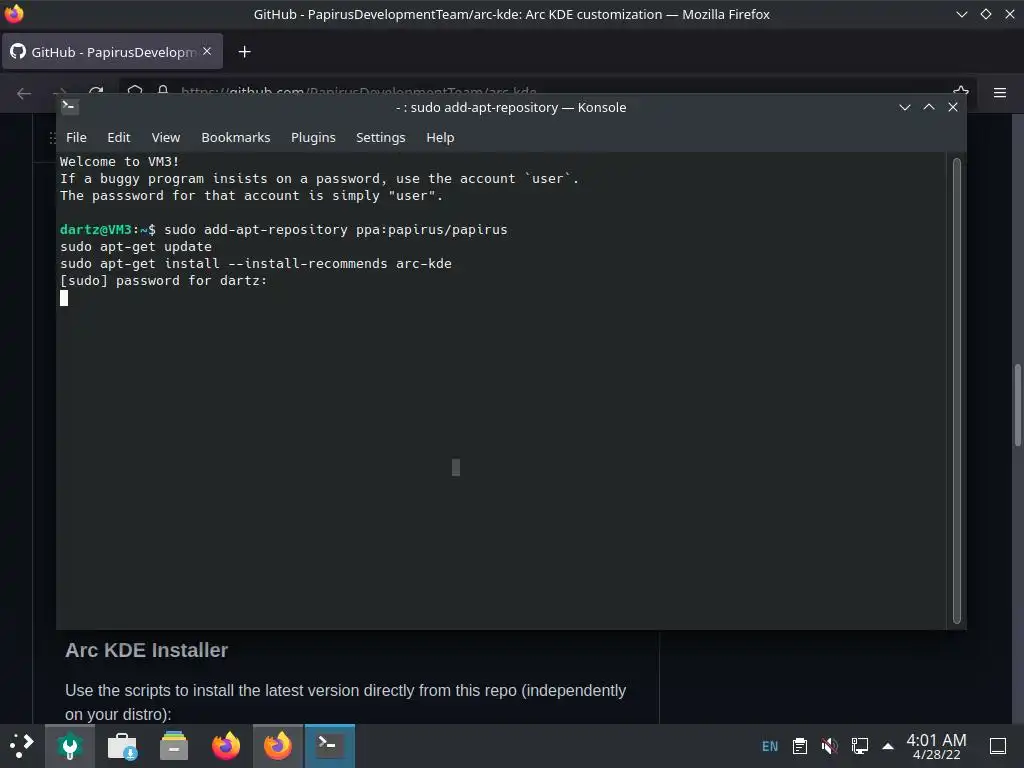Click the 'Use the scripts to install' paragraph
The height and width of the screenshot is (768, 1024).
345,702
